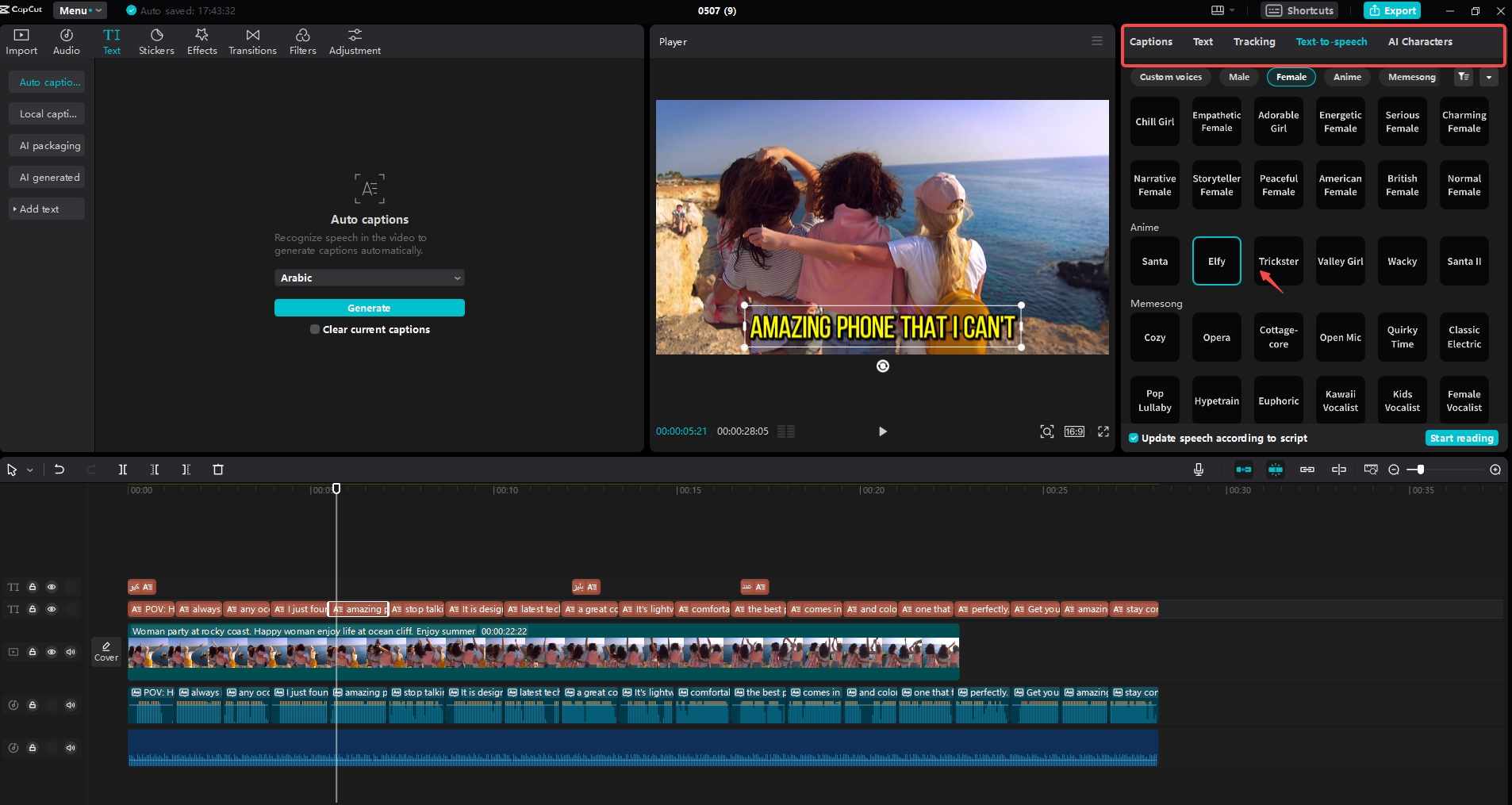Image resolution: width=1512 pixels, height=805 pixels.
Task: Expand the Add text section
Action: (40, 209)
